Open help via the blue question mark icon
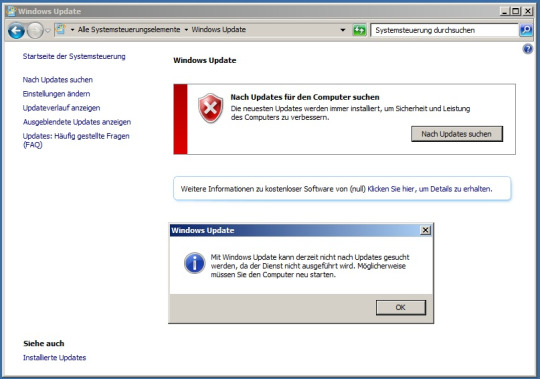540x379 pixels. pos(528,49)
